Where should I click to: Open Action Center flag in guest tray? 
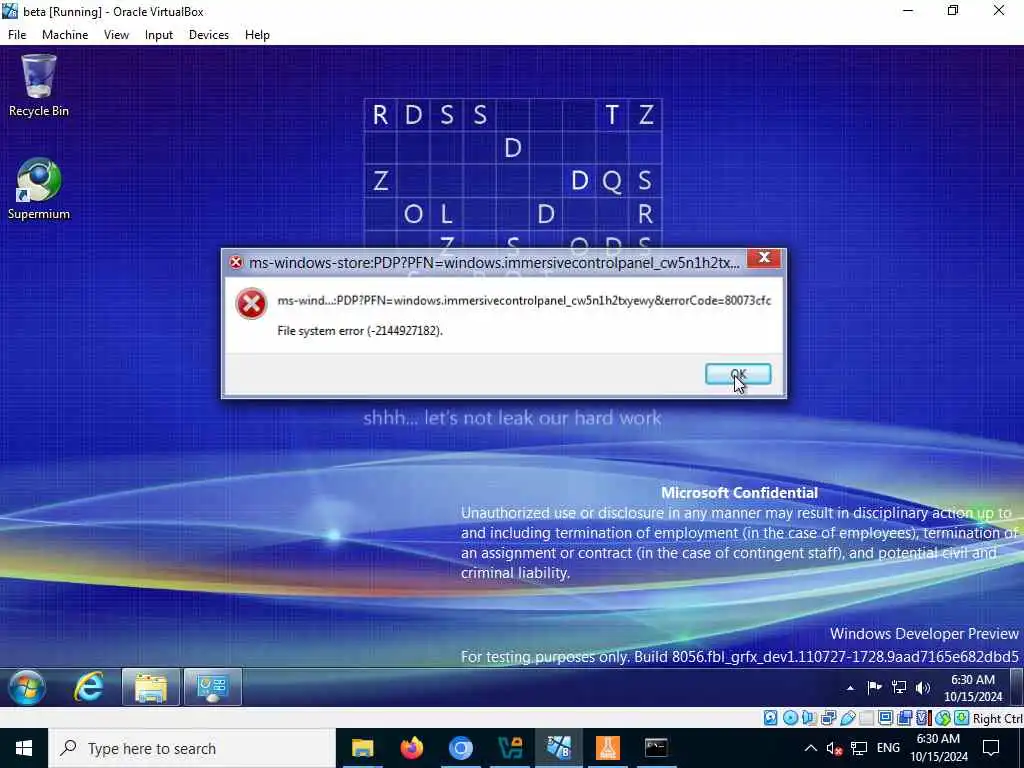pos(874,687)
